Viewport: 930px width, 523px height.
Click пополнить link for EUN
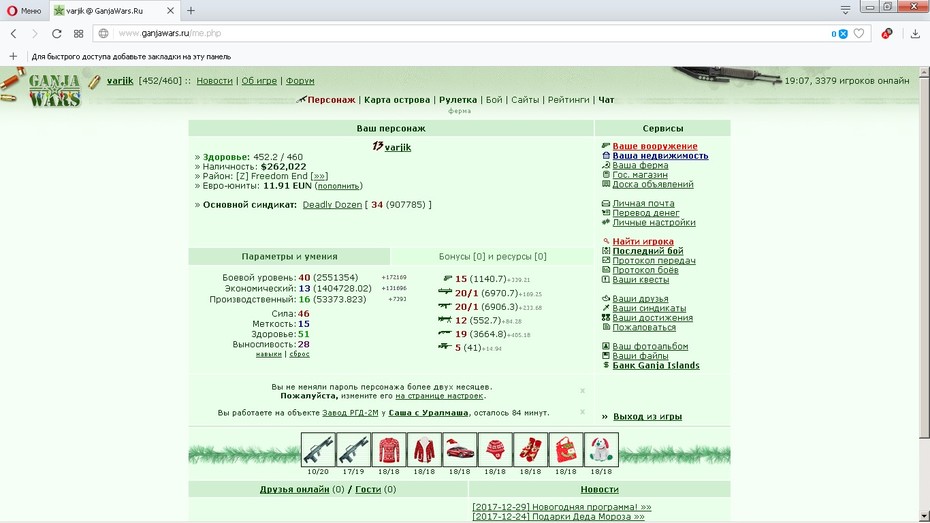pos(337,186)
